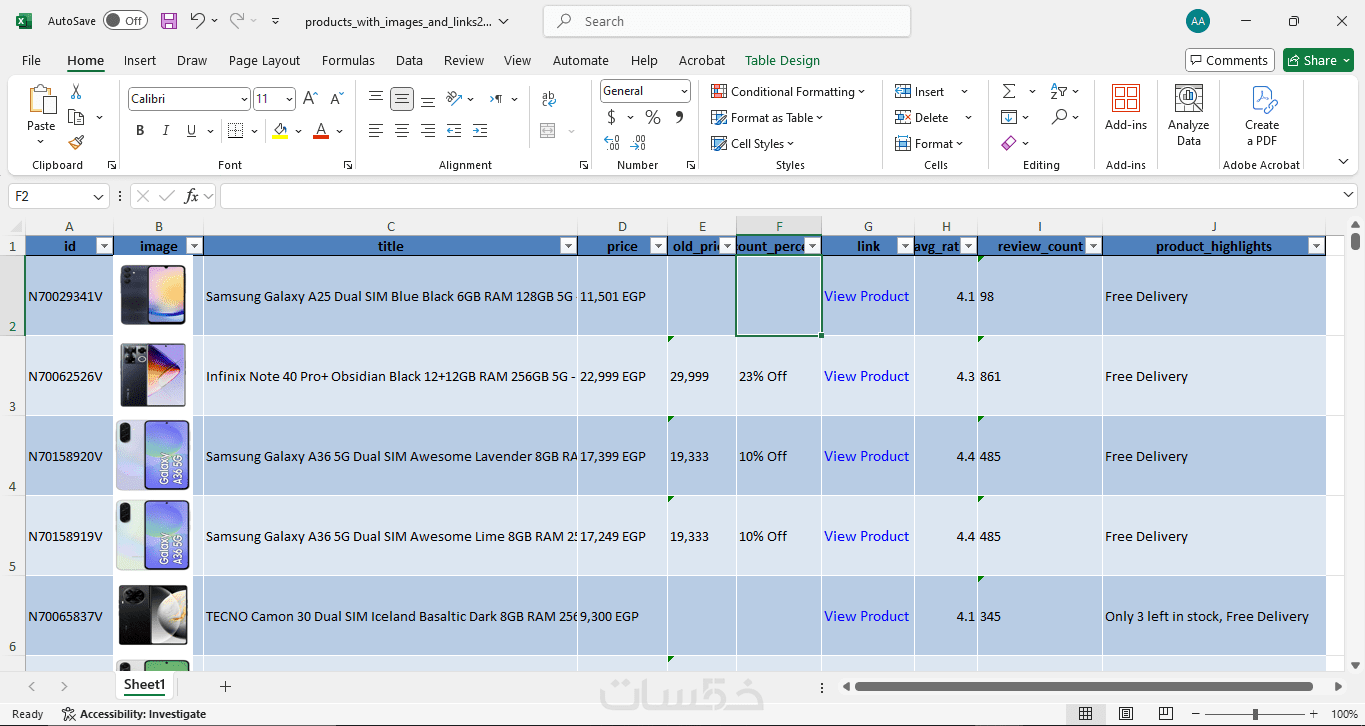This screenshot has width=1365, height=726.
Task: Toggle Underline formatting
Action: click(x=191, y=131)
